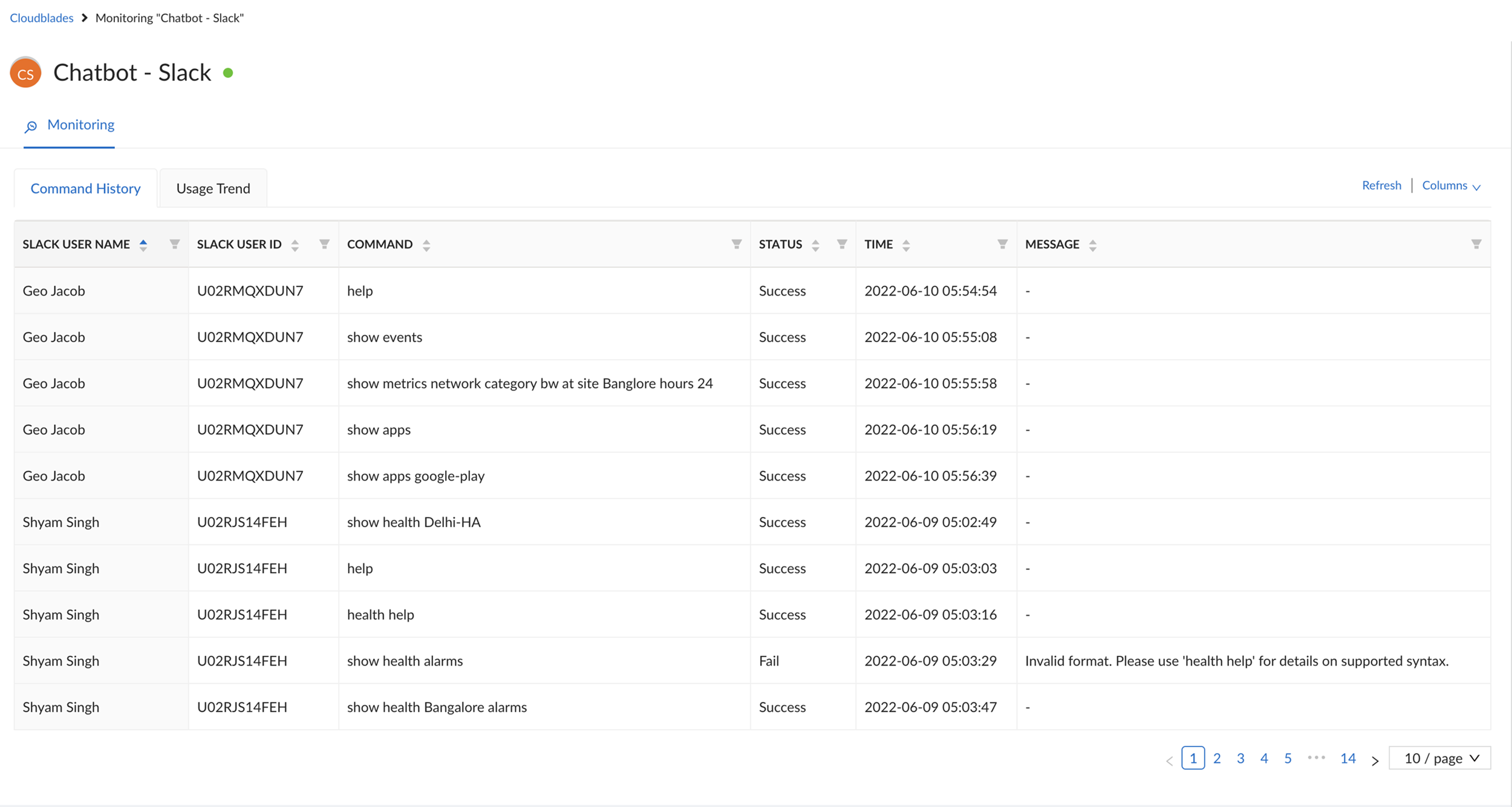Viewport: 1512px width, 807px height.
Task: Open the Status column filter icon
Action: (841, 244)
